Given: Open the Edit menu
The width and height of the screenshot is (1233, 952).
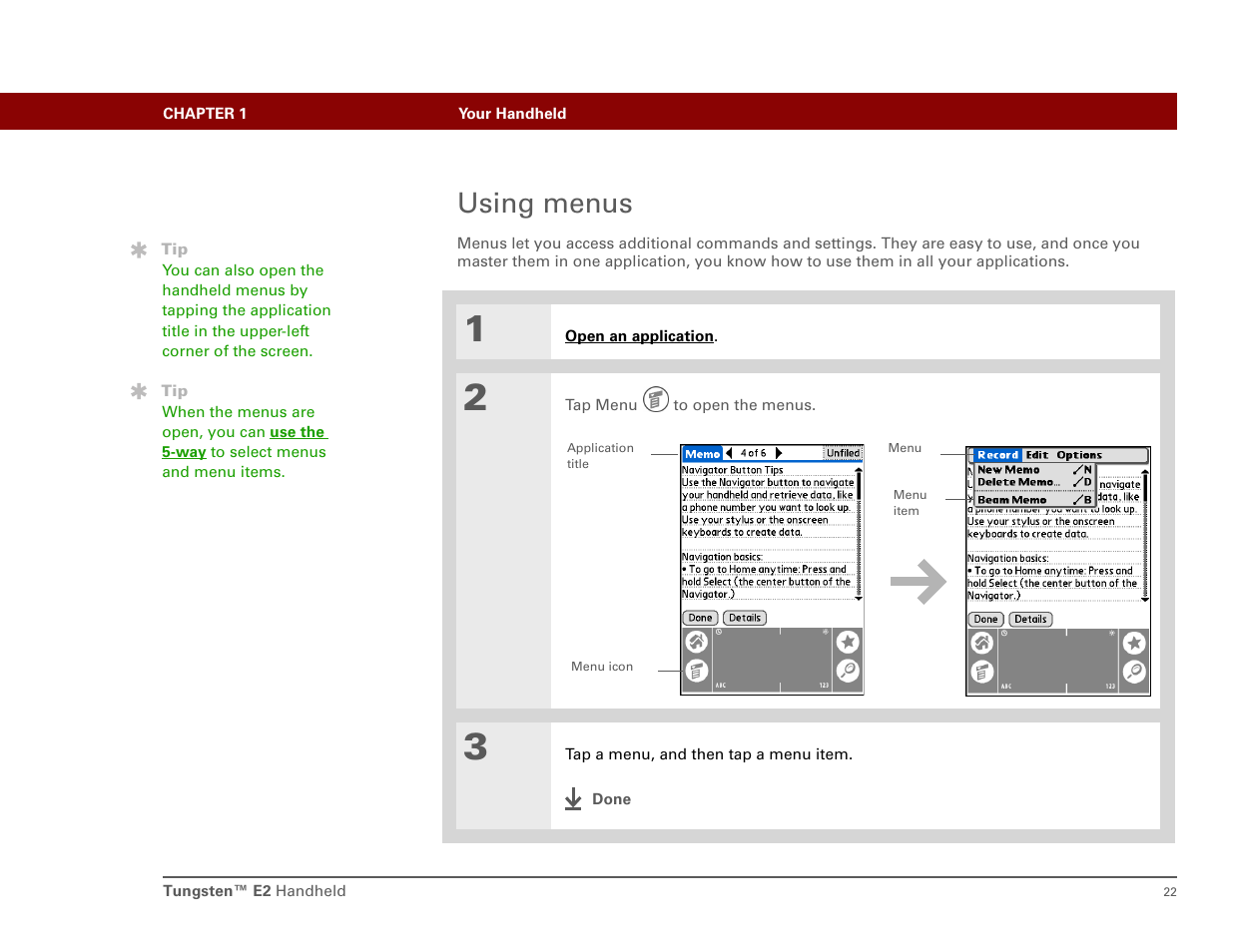Looking at the screenshot, I should tap(1037, 455).
